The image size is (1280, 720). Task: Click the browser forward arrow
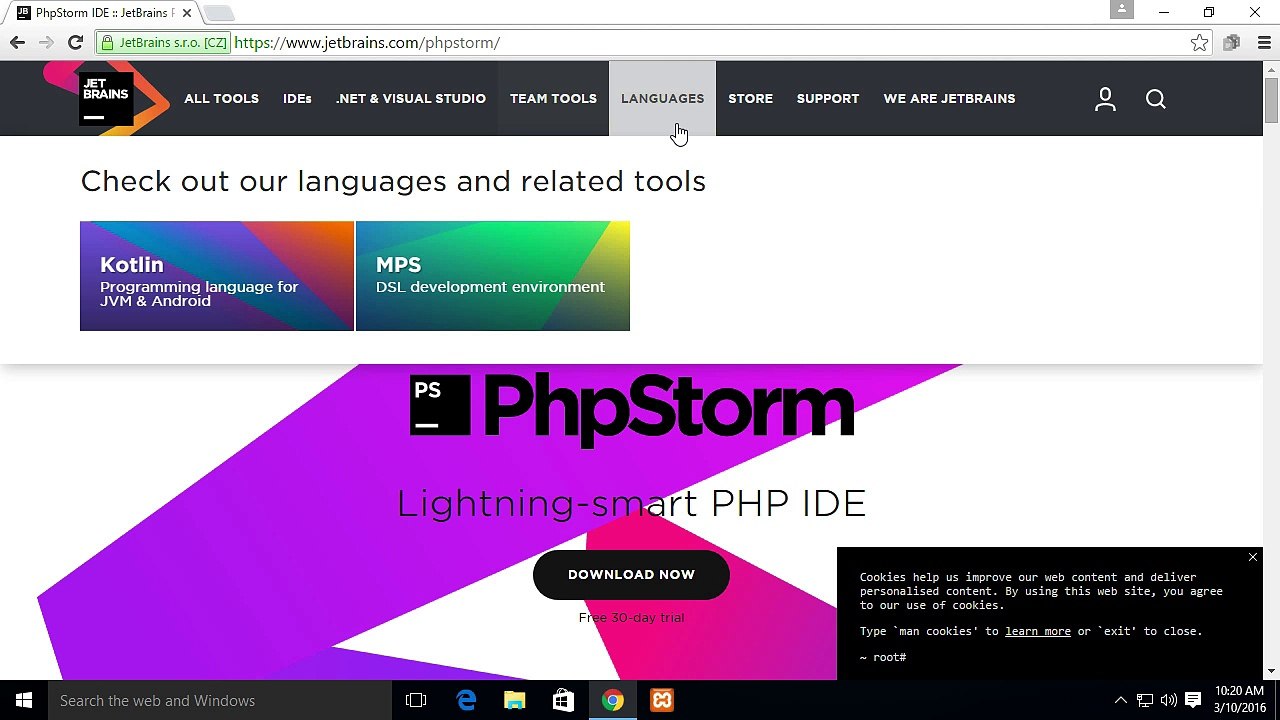[46, 42]
